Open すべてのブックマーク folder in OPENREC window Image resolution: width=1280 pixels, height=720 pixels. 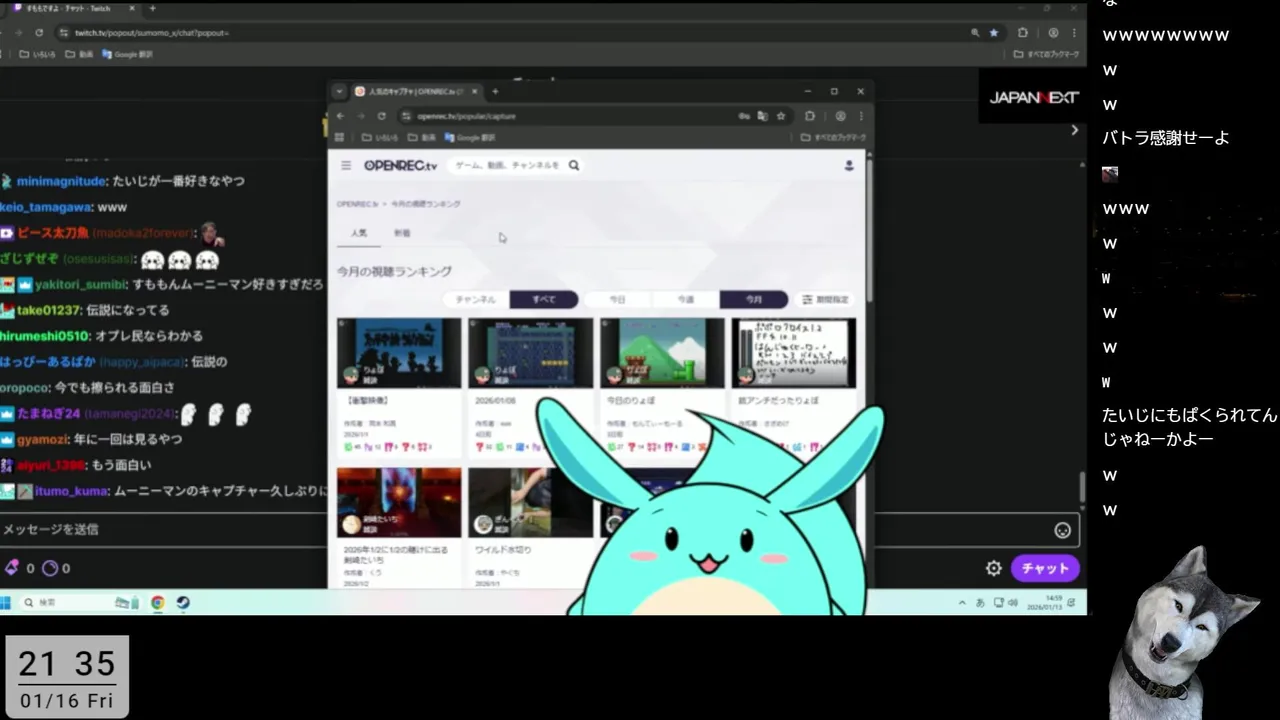(x=833, y=138)
